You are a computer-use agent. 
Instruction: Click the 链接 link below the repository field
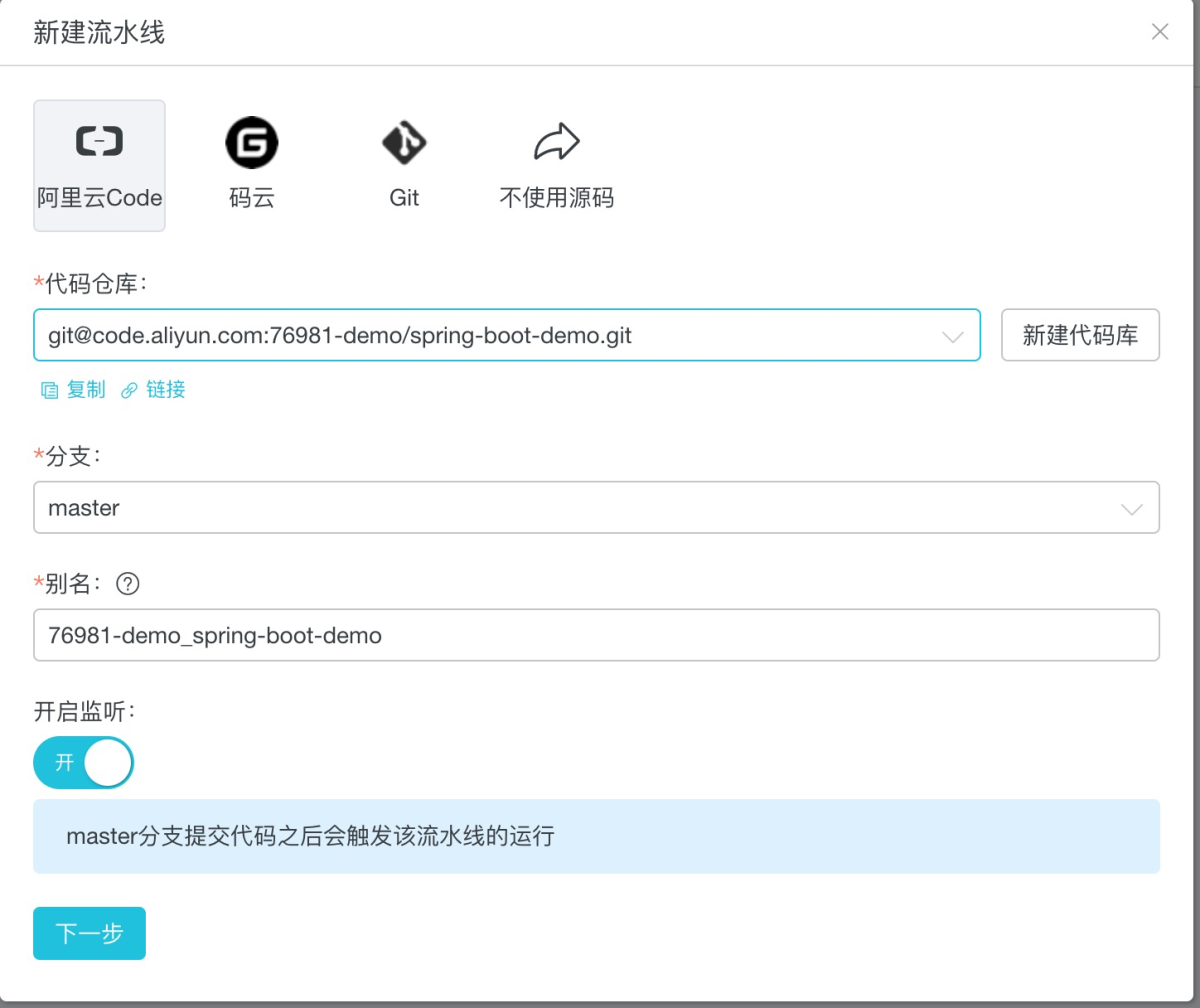153,390
